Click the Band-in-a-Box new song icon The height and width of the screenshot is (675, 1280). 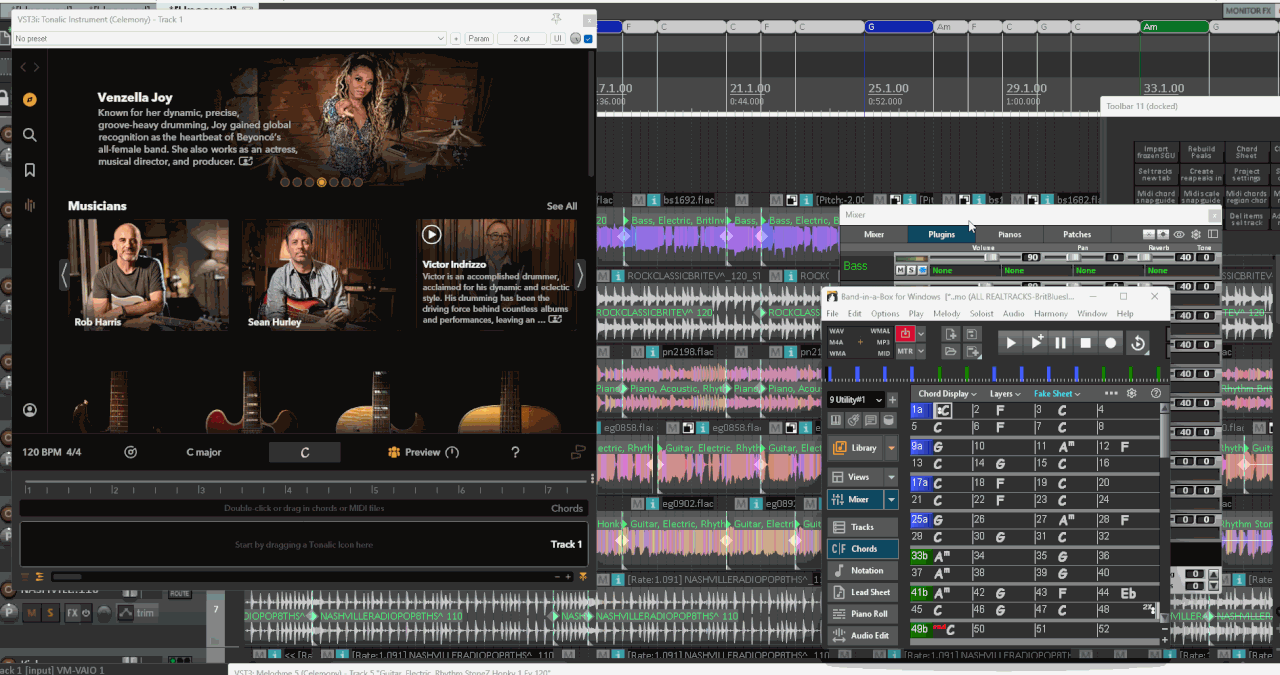pos(950,334)
